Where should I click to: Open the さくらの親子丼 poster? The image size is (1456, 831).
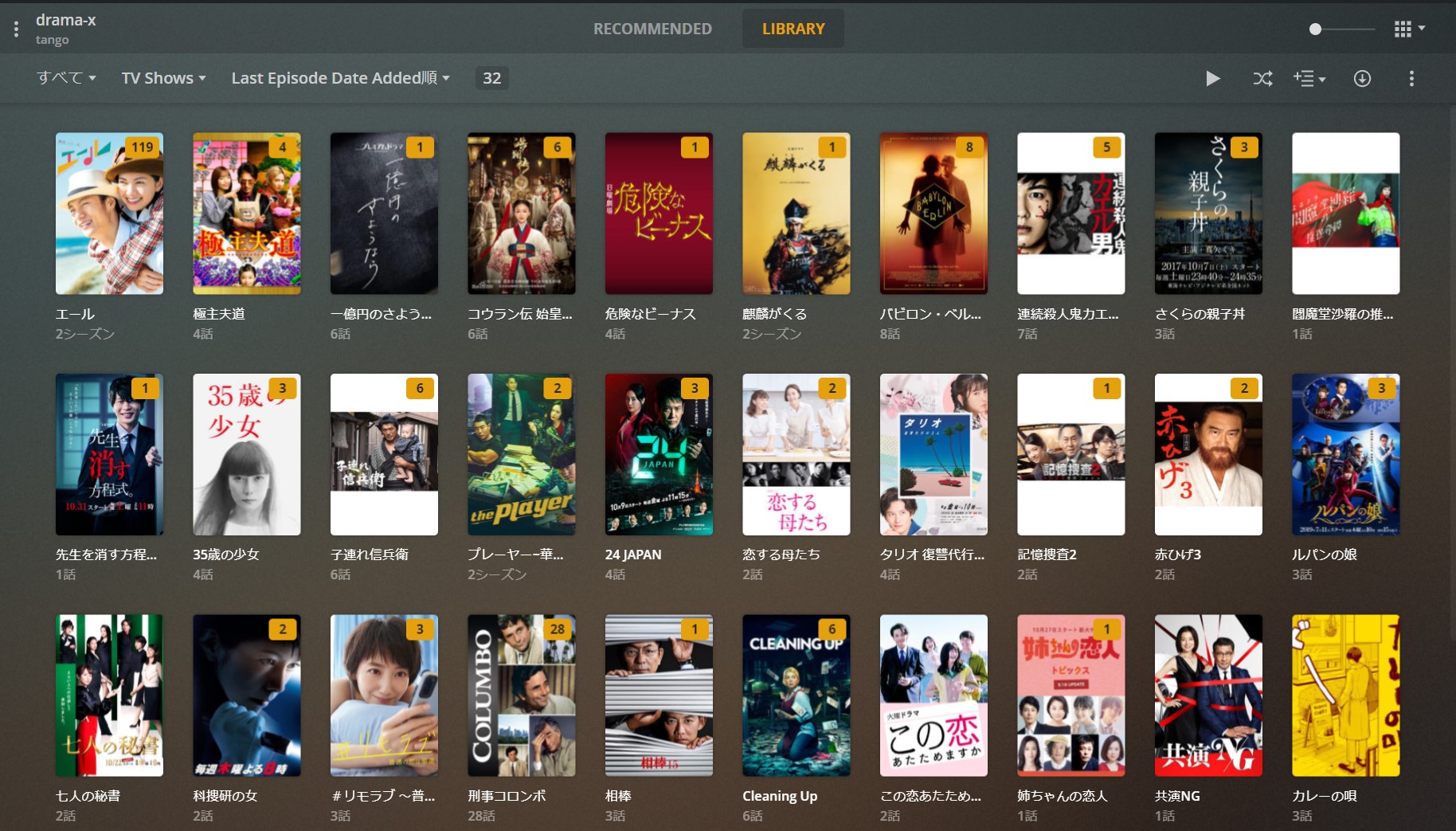click(1208, 214)
